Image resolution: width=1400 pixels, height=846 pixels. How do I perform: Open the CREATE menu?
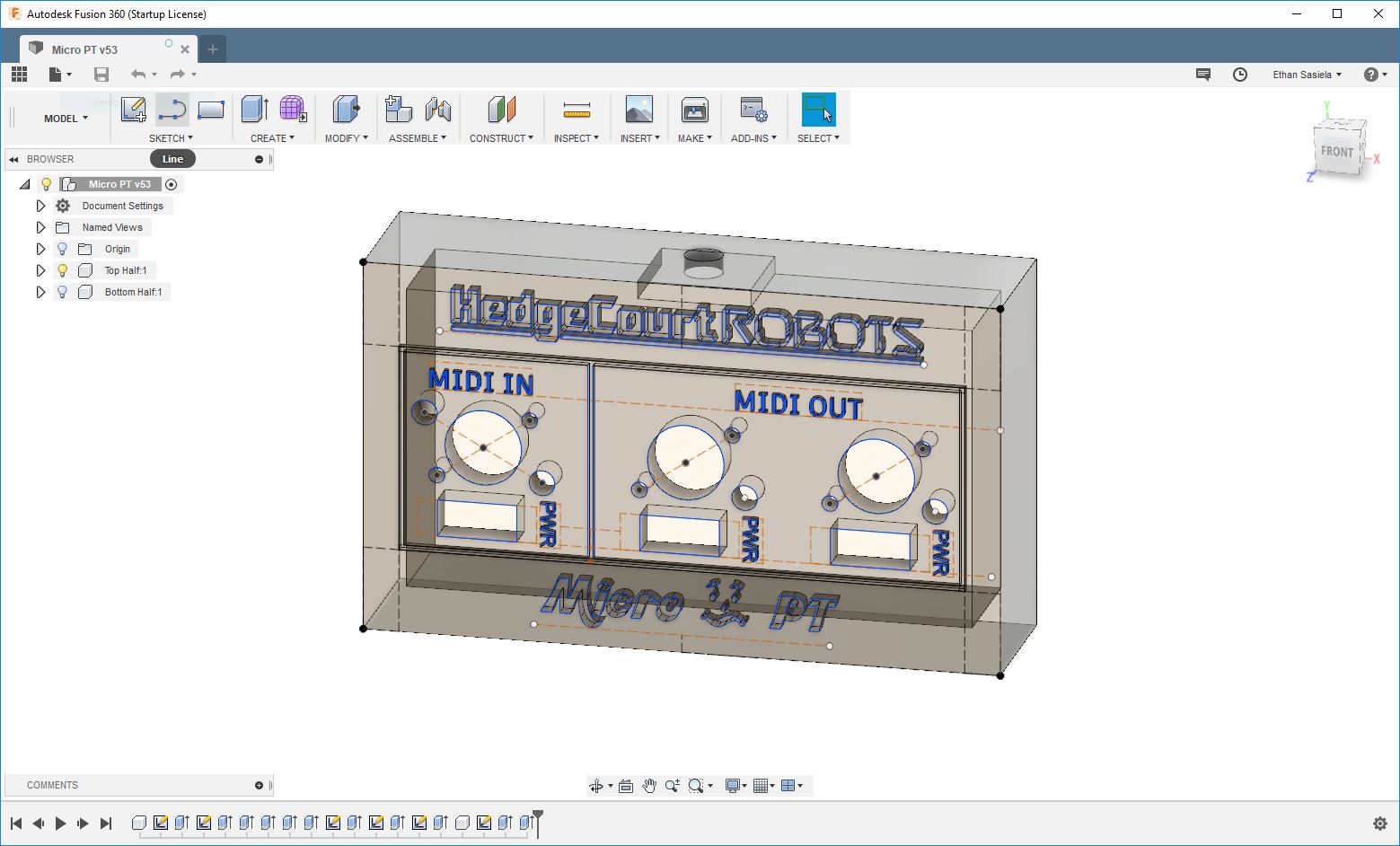(272, 138)
